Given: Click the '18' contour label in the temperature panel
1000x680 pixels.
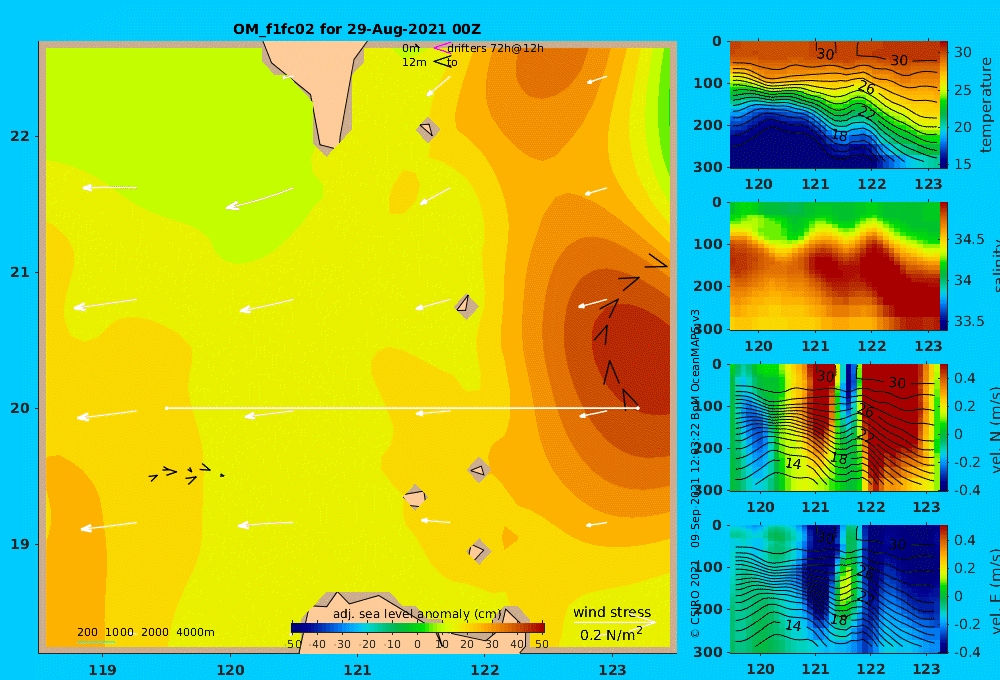Looking at the screenshot, I should coord(839,136).
